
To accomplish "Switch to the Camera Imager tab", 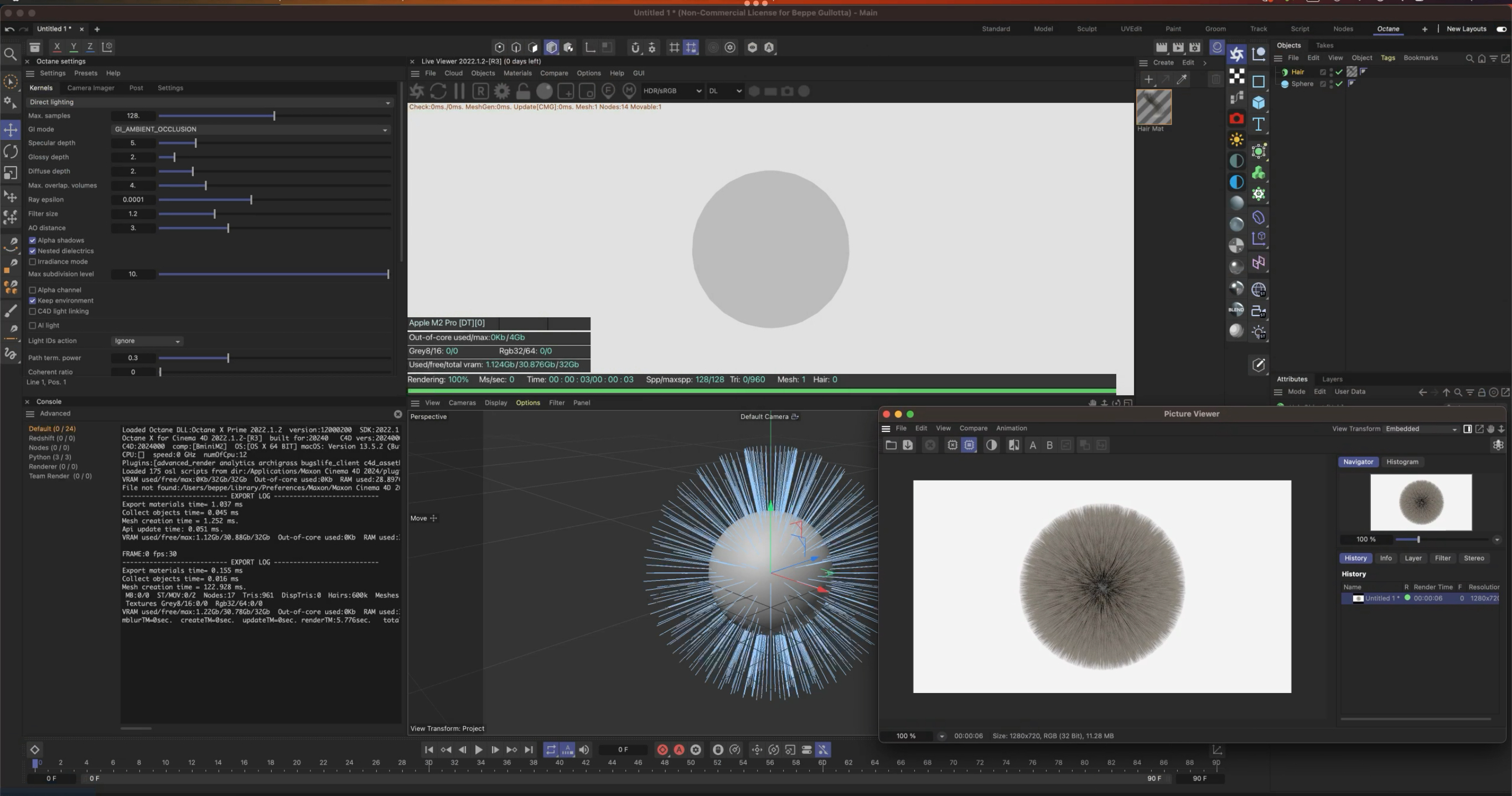I will (x=90, y=88).
